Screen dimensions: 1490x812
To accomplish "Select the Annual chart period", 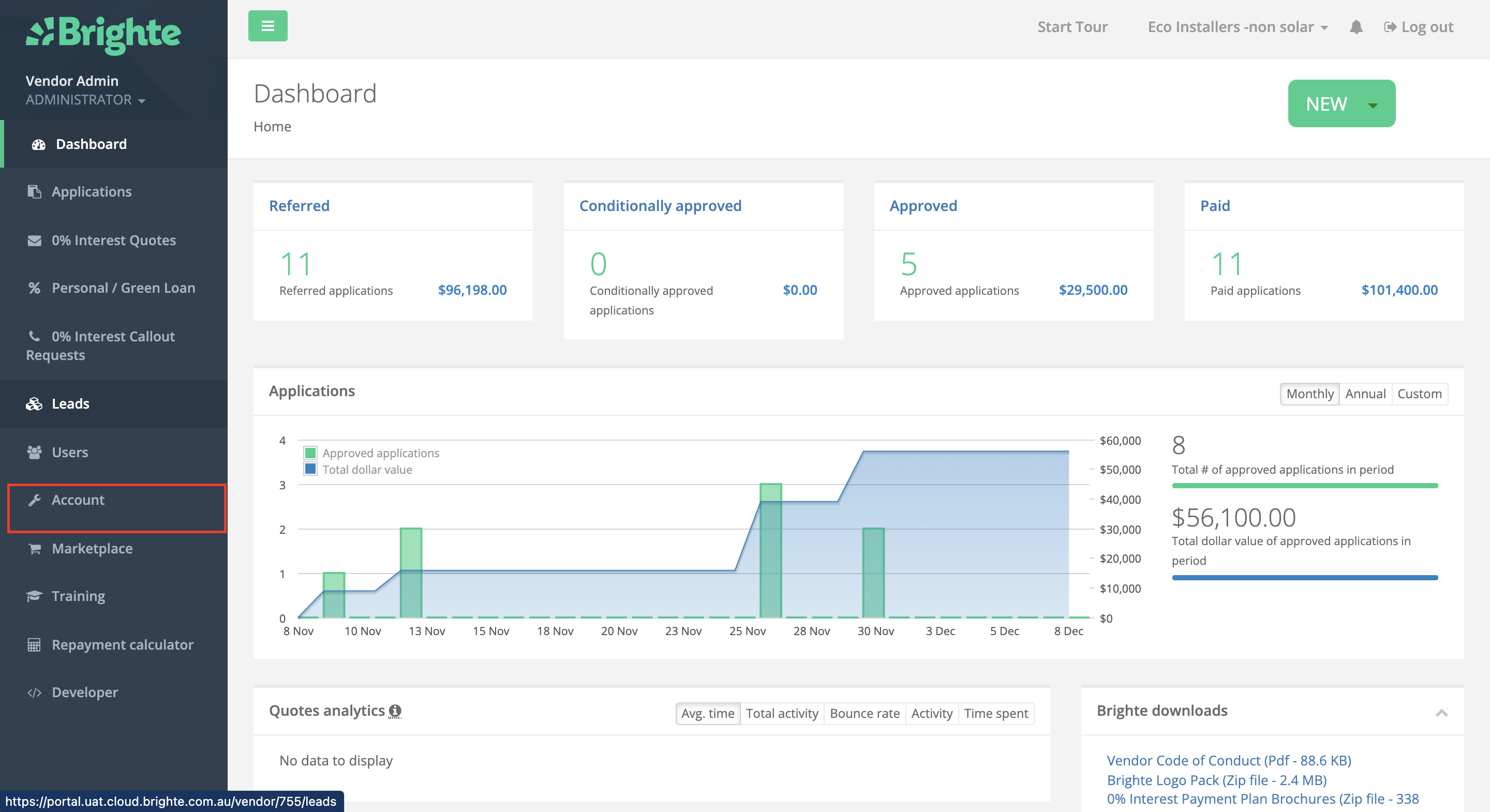I will 1365,394.
